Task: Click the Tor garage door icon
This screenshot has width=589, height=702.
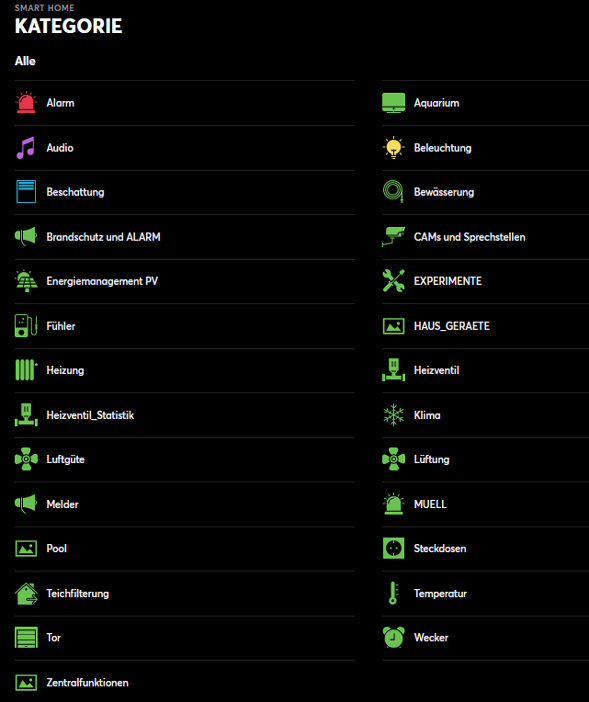Action: (26, 637)
